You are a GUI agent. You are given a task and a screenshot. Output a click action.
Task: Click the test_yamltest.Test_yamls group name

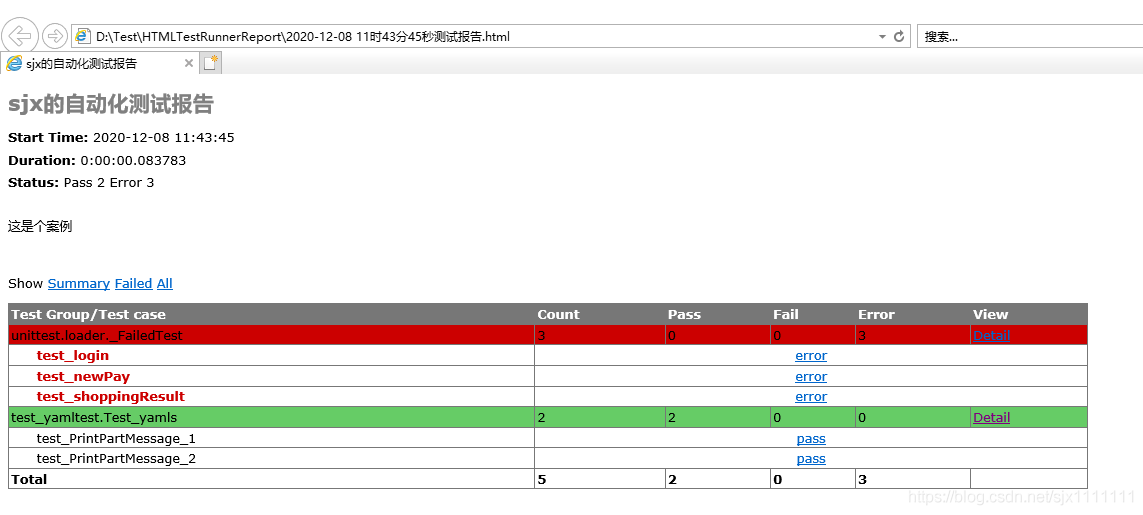click(94, 418)
